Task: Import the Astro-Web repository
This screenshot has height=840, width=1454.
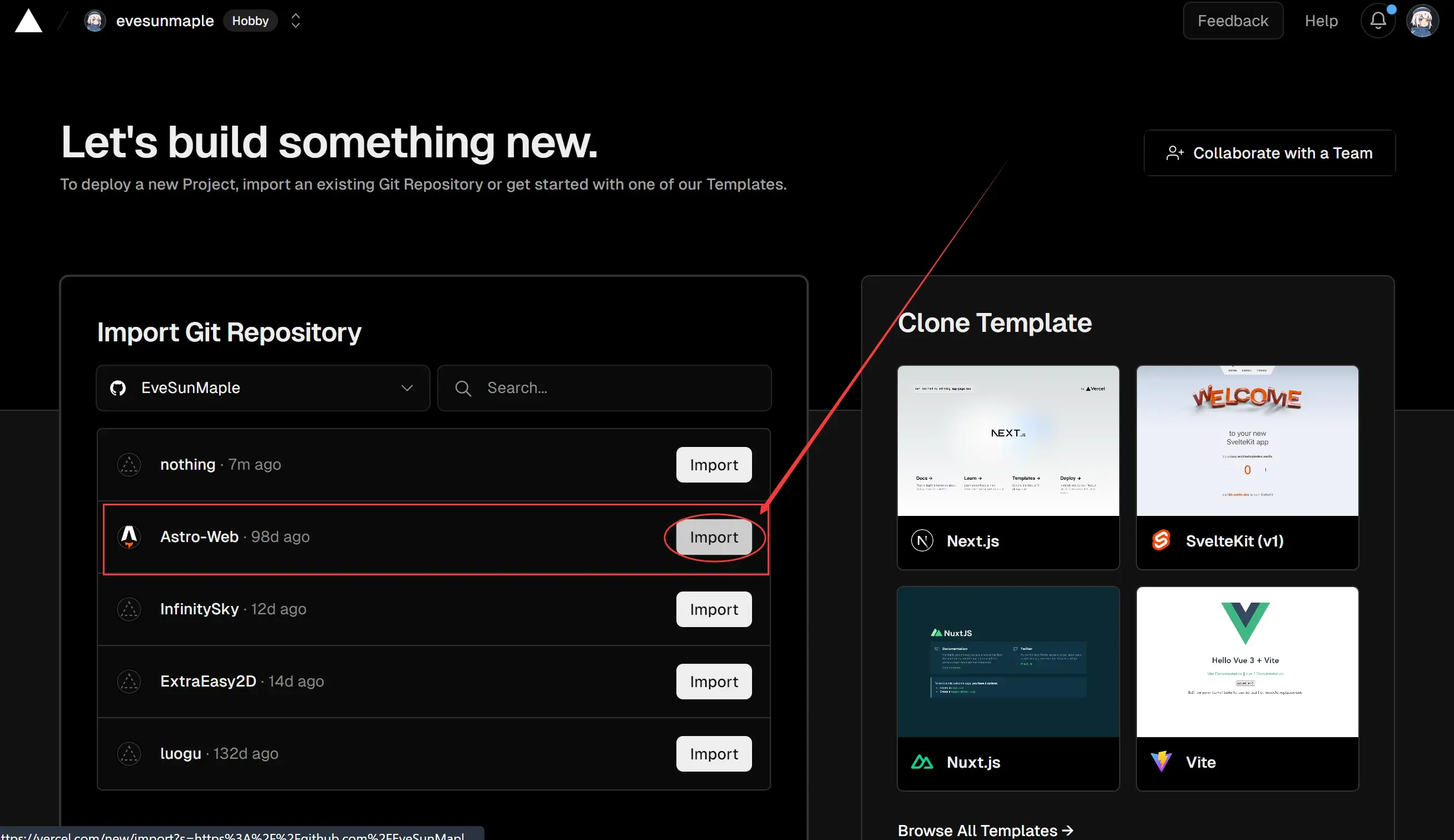Action: (714, 536)
